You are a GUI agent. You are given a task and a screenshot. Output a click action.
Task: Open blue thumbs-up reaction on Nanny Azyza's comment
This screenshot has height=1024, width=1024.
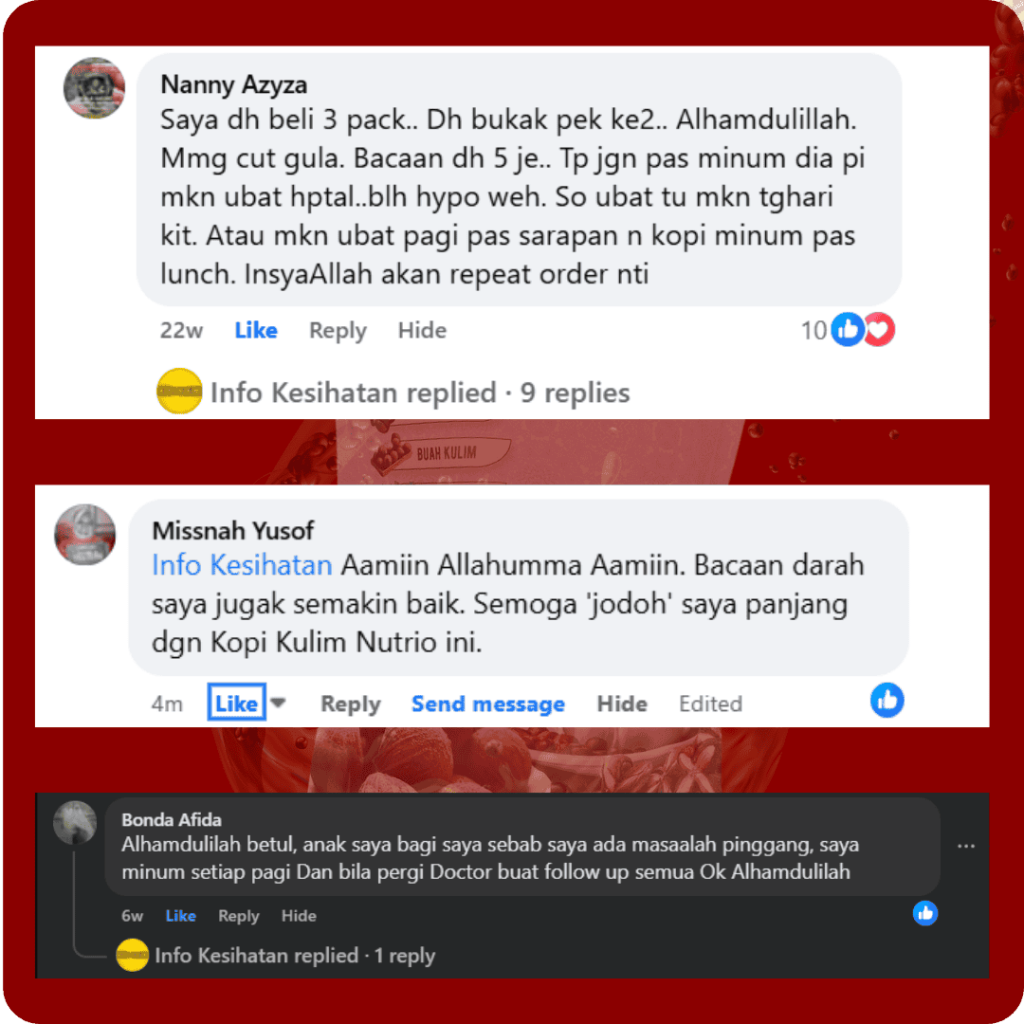click(847, 330)
